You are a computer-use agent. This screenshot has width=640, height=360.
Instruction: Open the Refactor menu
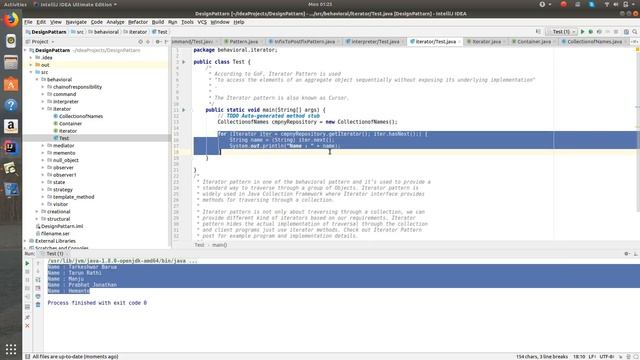click(x=138, y=22)
